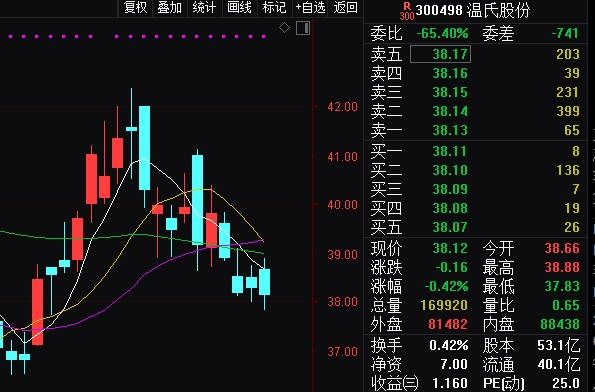Click the diamond icon above the chart
Viewport: 595px width, 392px height.
click(284, 28)
